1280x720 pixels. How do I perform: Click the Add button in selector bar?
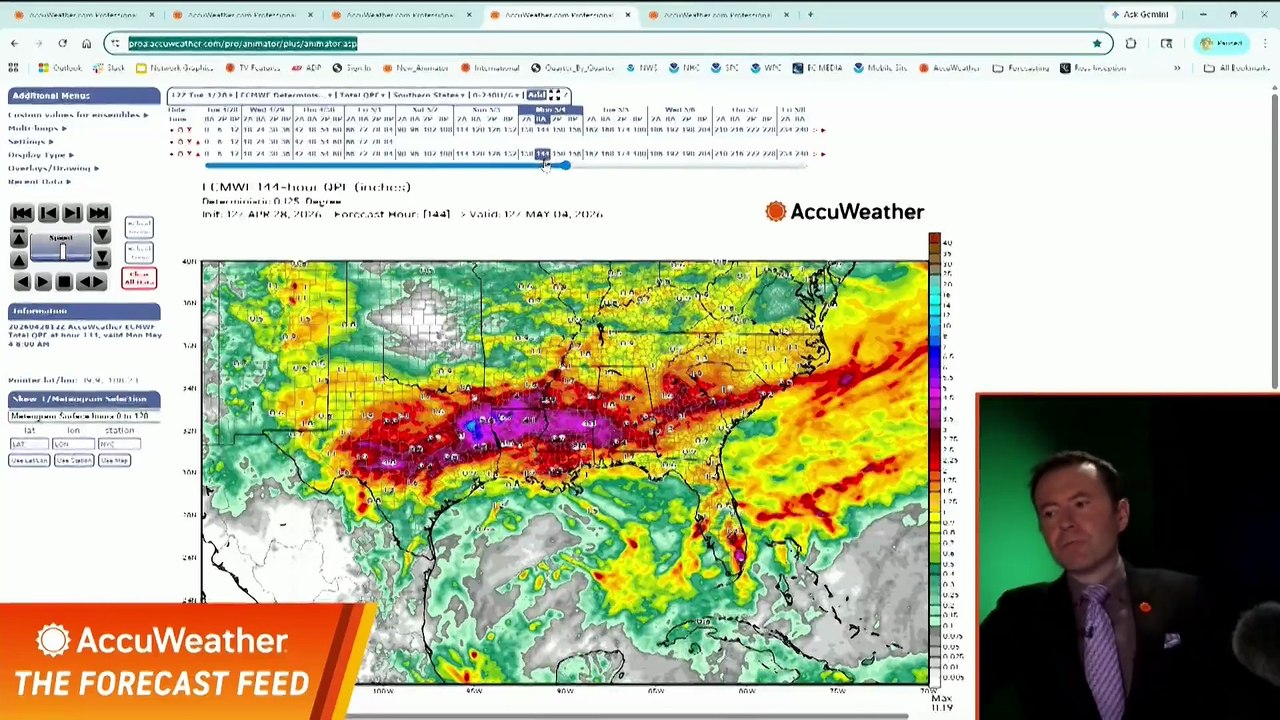(x=536, y=95)
